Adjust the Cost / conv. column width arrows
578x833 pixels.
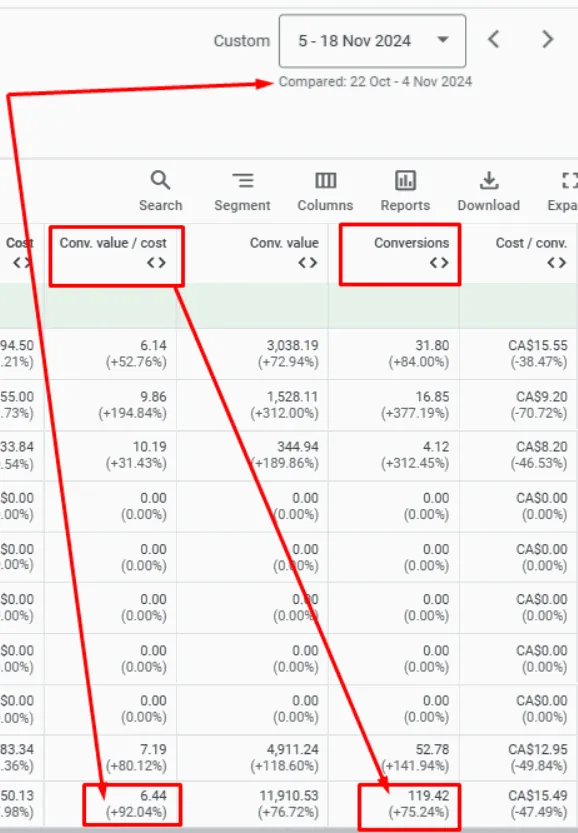click(557, 262)
